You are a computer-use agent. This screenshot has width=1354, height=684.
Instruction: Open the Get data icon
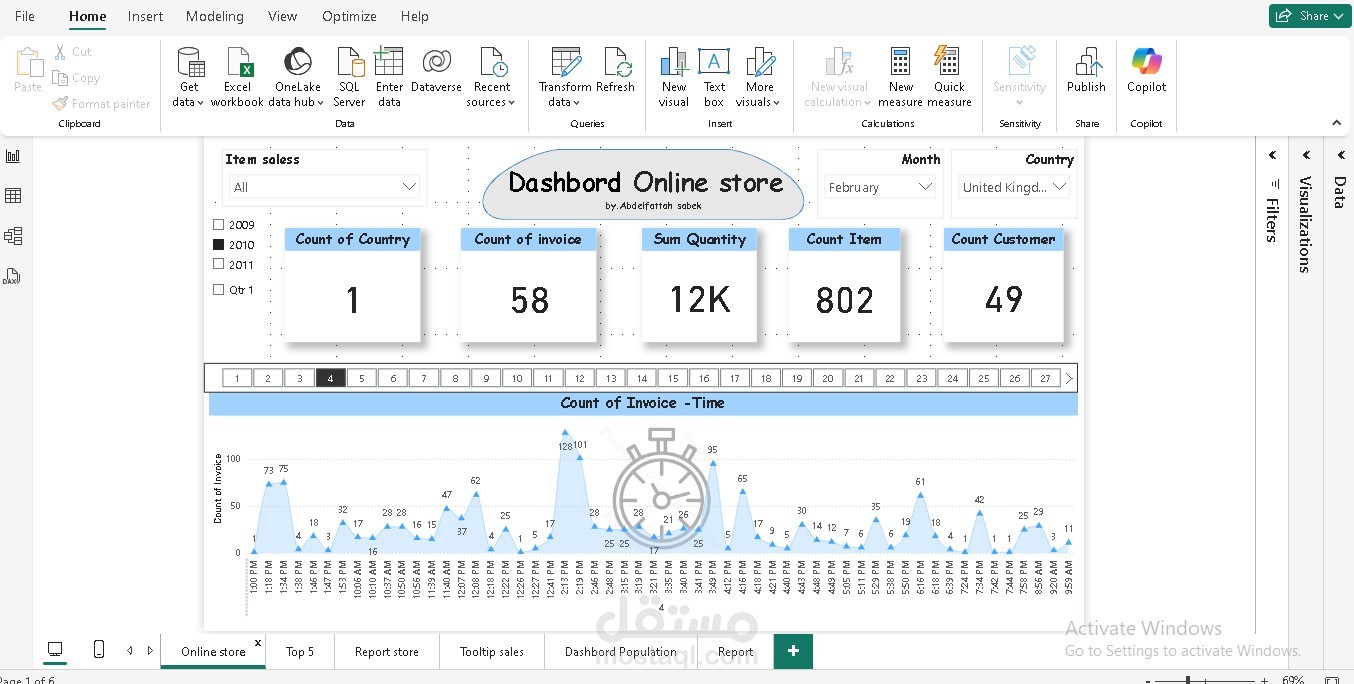189,63
